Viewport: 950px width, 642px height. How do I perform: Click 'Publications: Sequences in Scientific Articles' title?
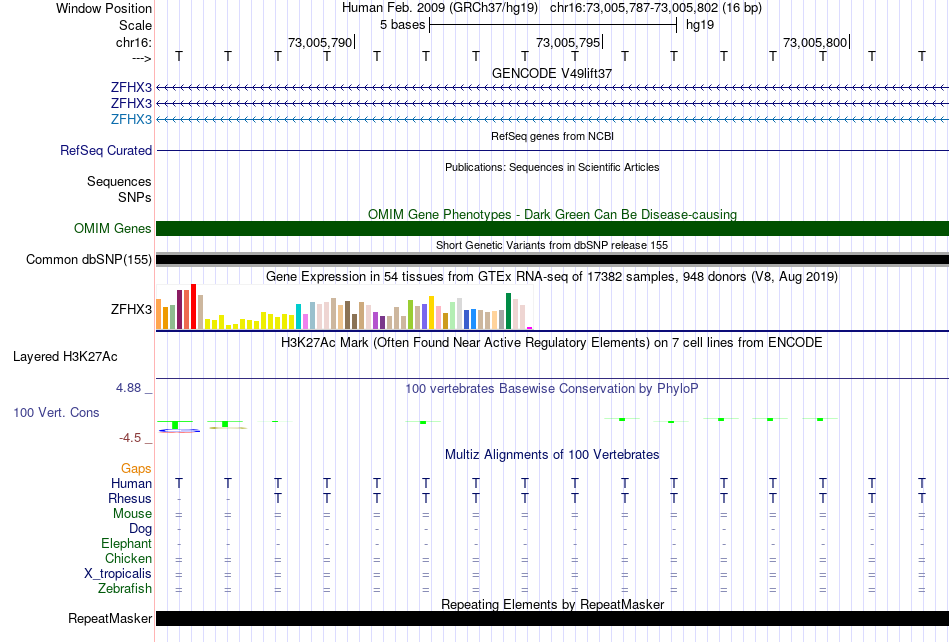click(552, 167)
